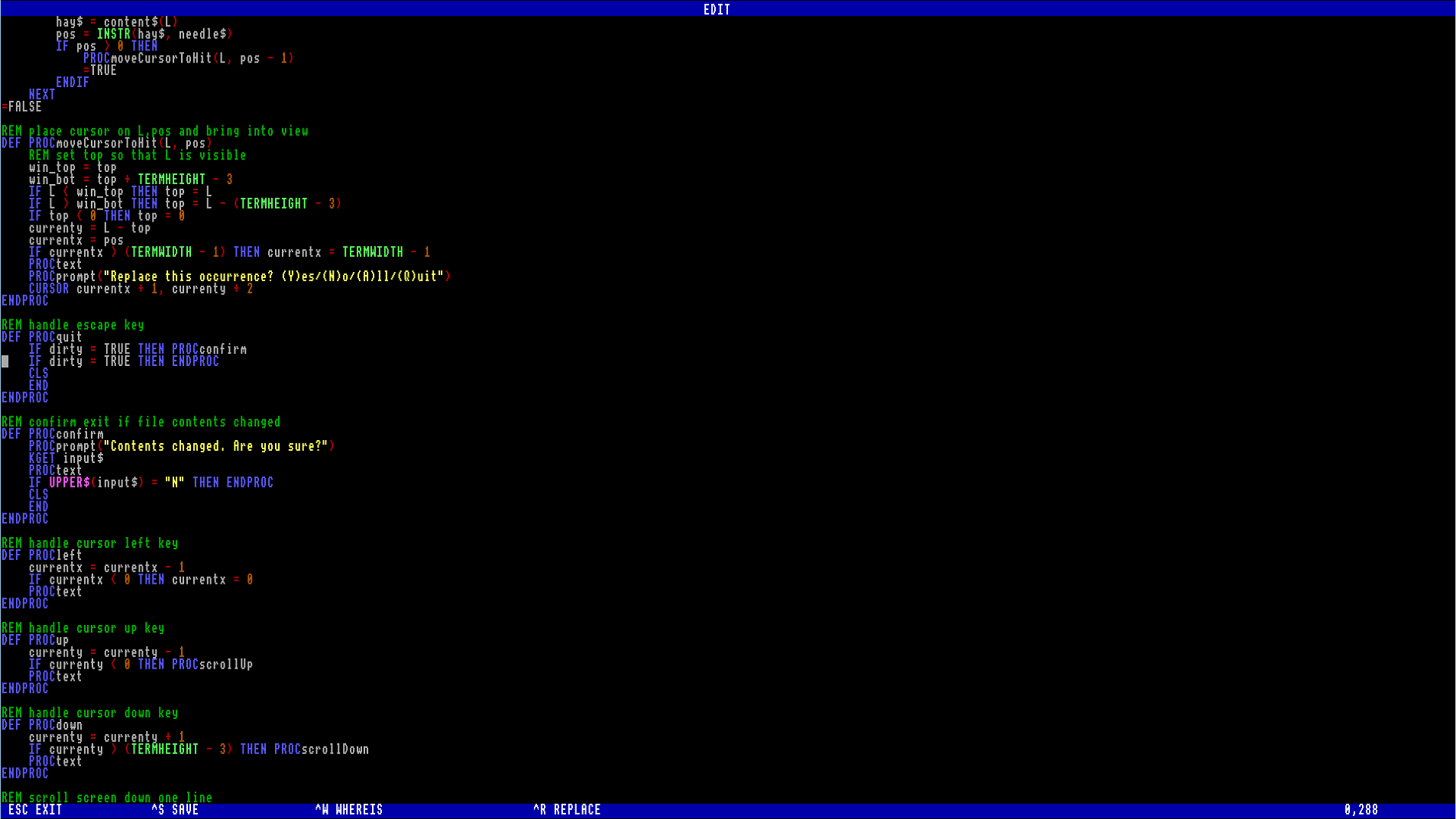Click the 0,288 cursor position indicator
The height and width of the screenshot is (819, 1456).
1361,810
